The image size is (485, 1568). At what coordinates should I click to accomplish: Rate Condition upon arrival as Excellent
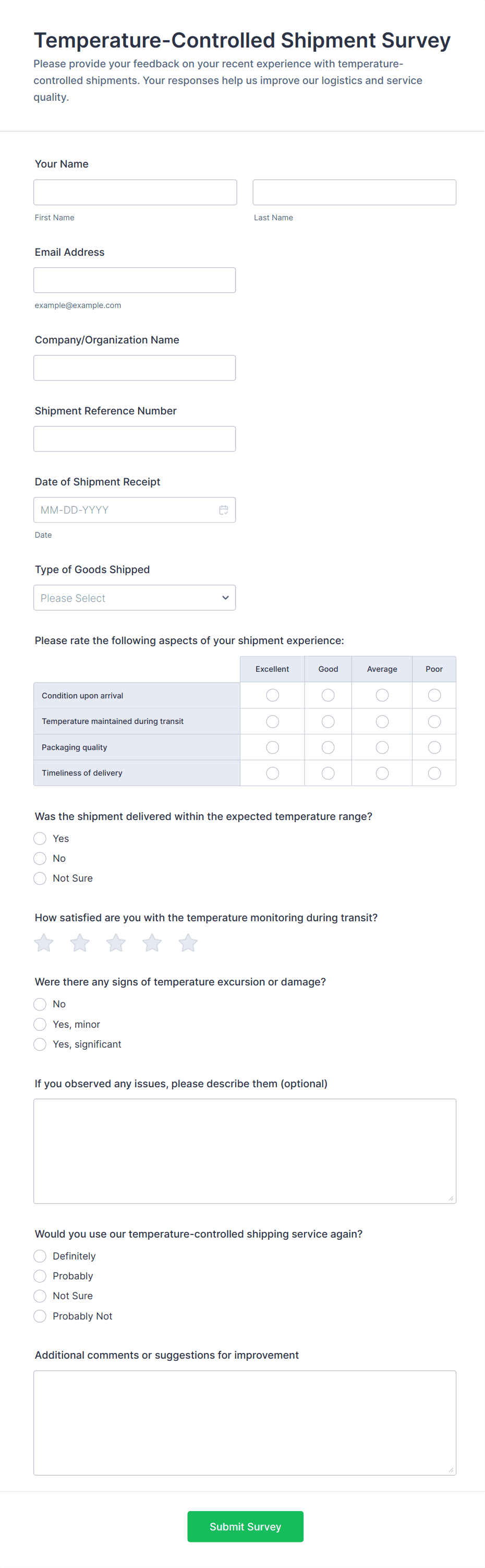point(273,695)
